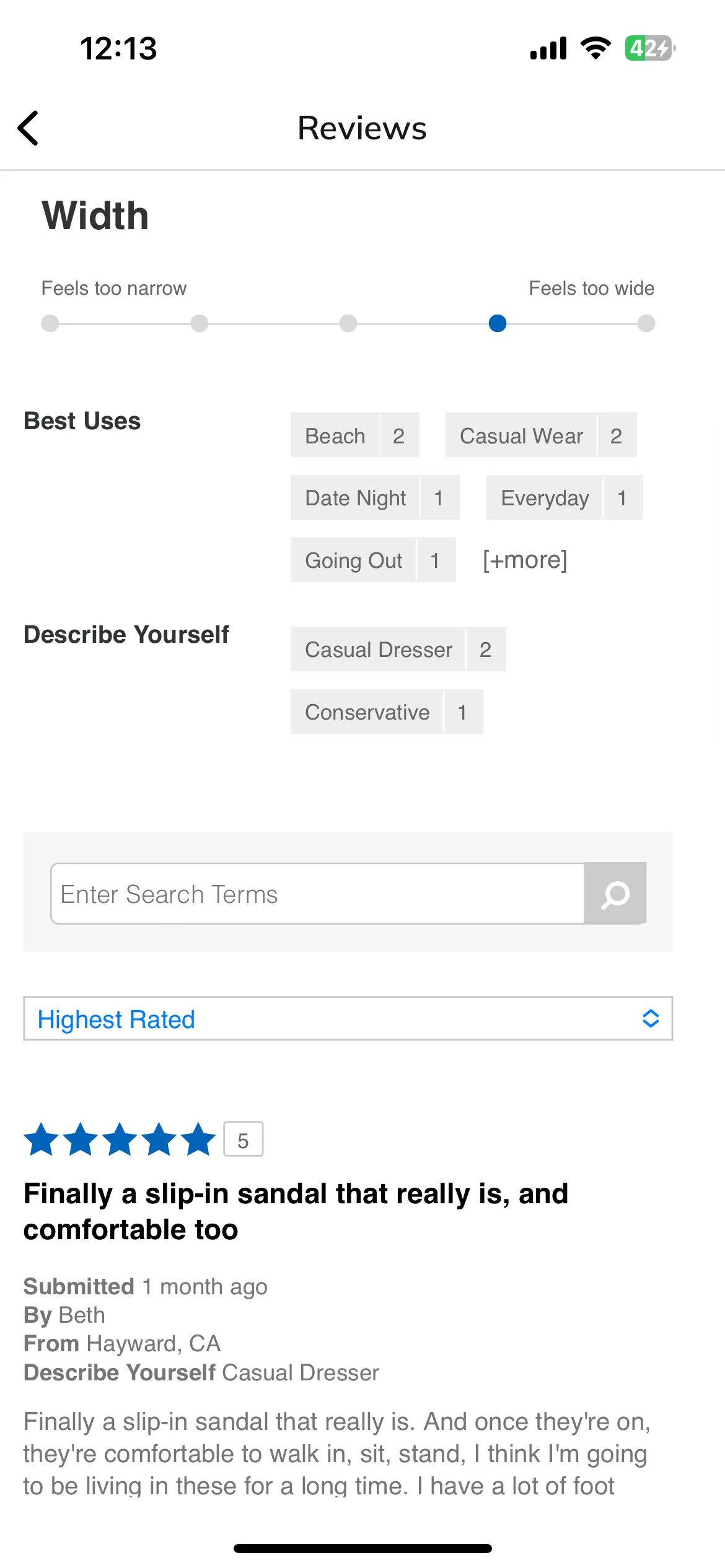The height and width of the screenshot is (1568, 725).
Task: Click the first blue rating star
Action: [x=42, y=1139]
